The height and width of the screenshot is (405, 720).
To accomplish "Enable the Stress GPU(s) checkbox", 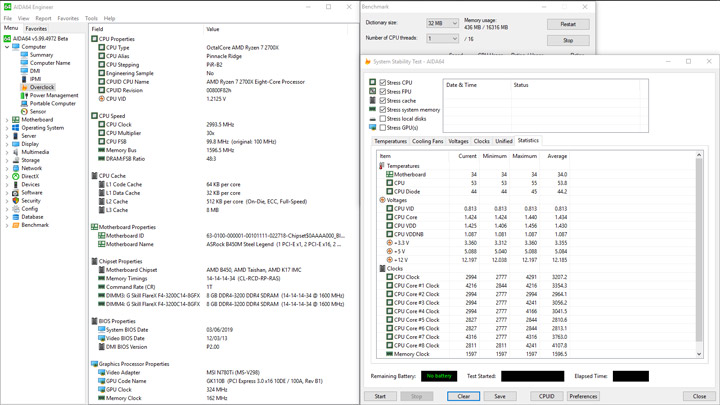I will (382, 128).
